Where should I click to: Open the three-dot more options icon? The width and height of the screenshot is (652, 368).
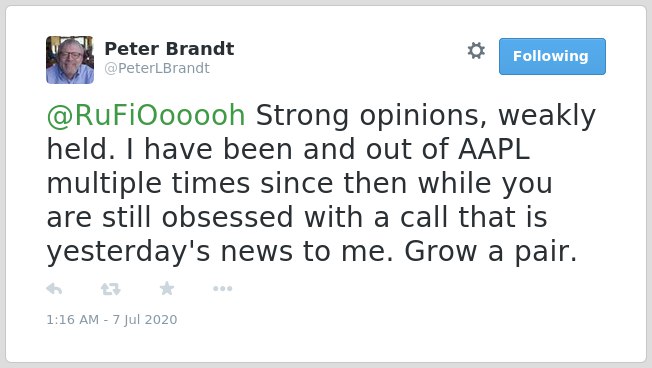pyautogui.click(x=222, y=289)
